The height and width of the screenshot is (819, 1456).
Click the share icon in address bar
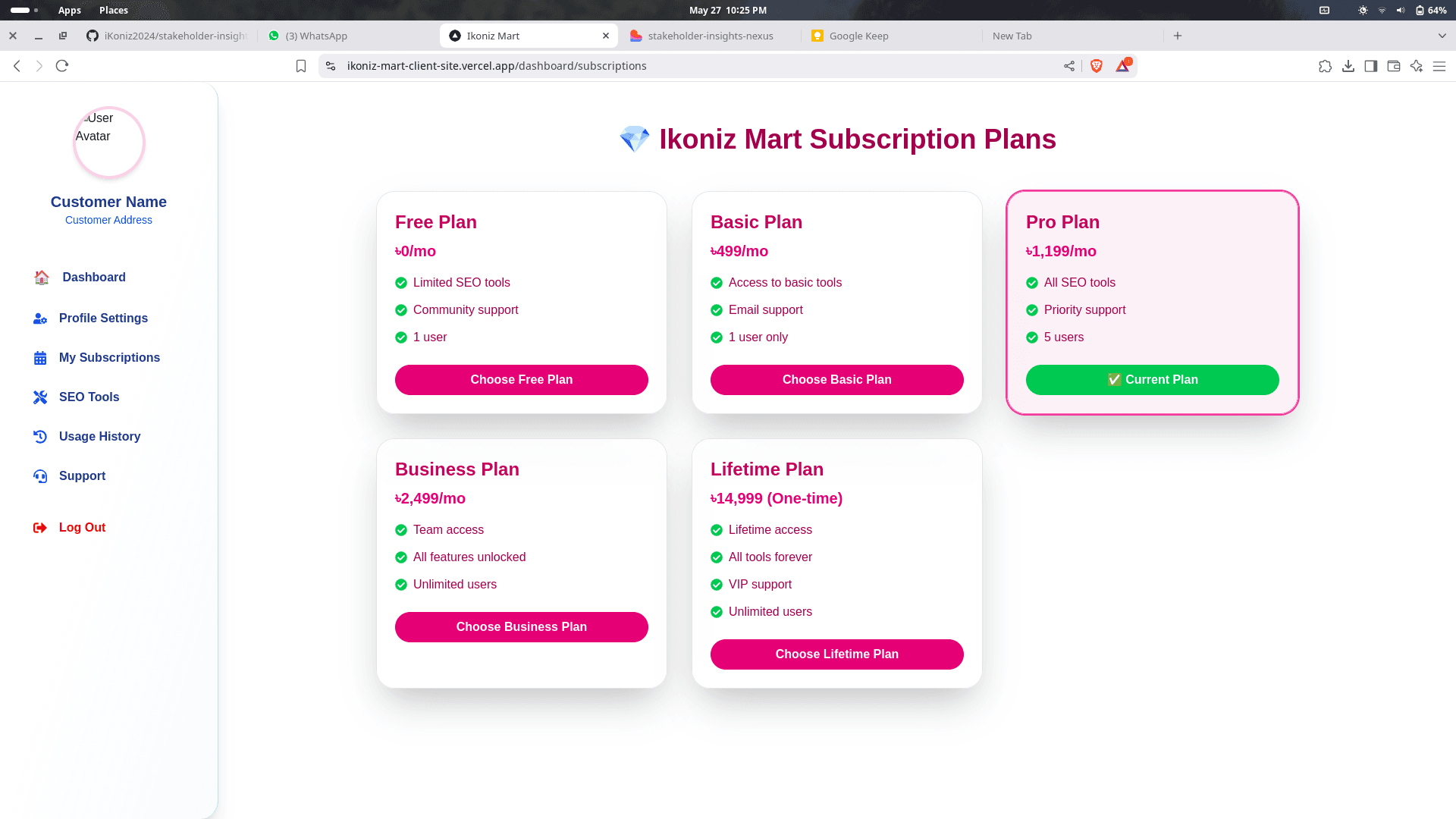coord(1069,66)
